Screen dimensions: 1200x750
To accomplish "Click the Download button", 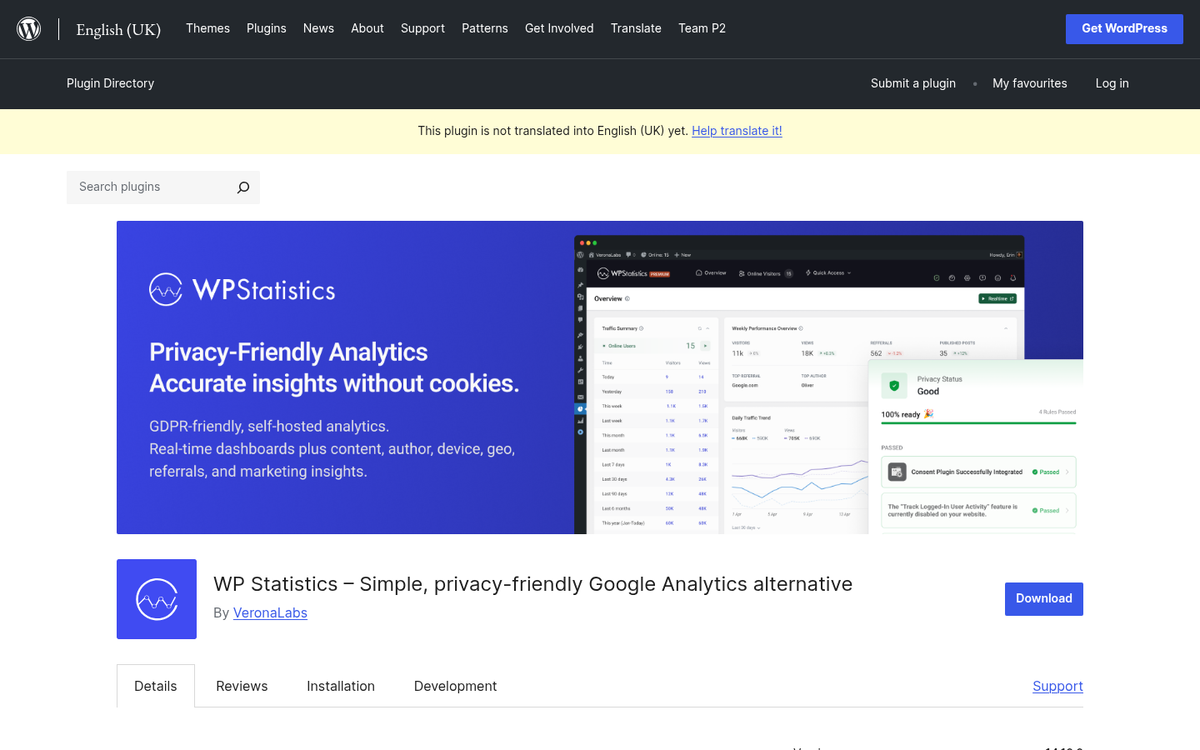I will click(x=1044, y=598).
